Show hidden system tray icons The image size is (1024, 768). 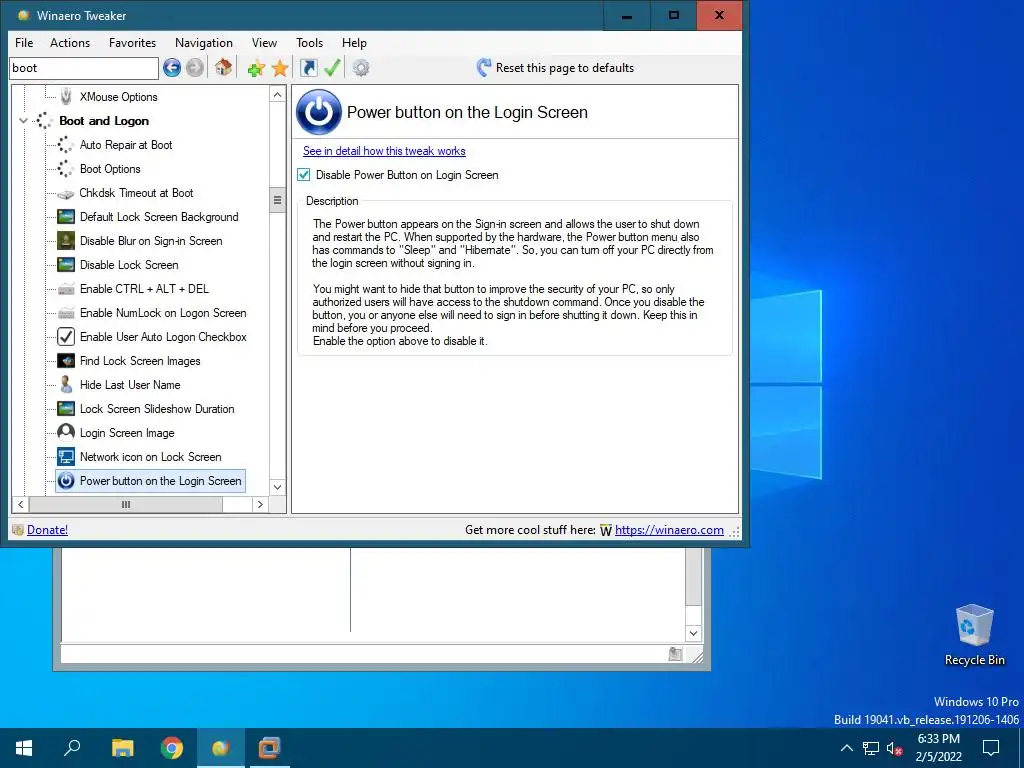pos(846,748)
